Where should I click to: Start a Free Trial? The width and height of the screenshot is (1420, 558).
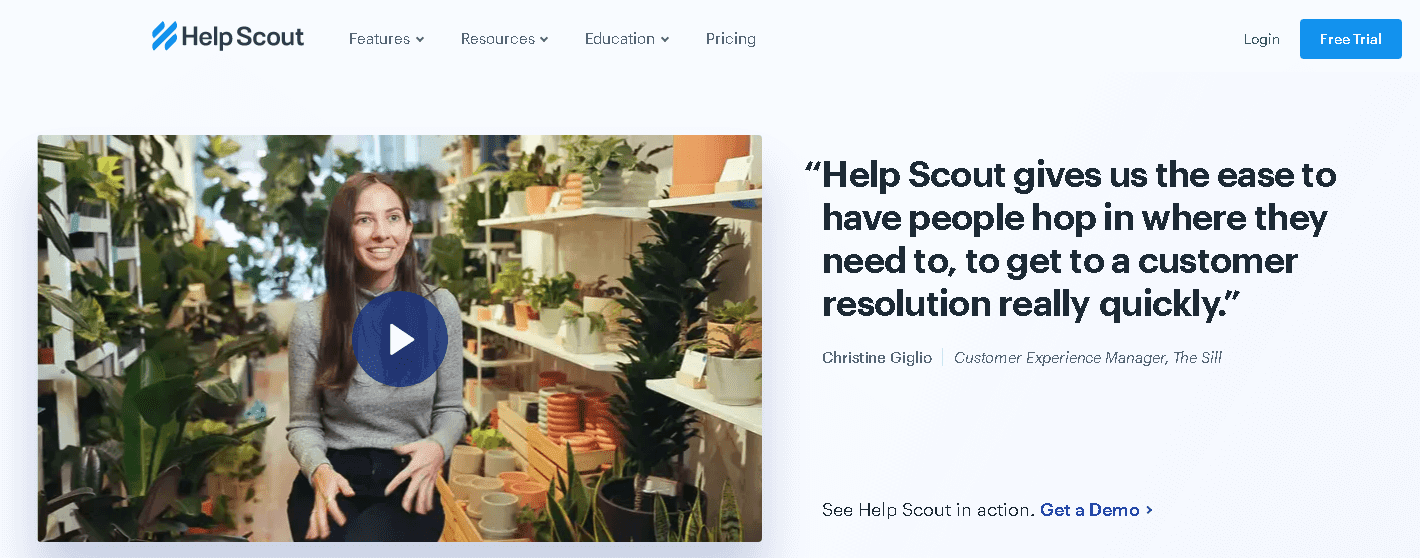click(1351, 39)
